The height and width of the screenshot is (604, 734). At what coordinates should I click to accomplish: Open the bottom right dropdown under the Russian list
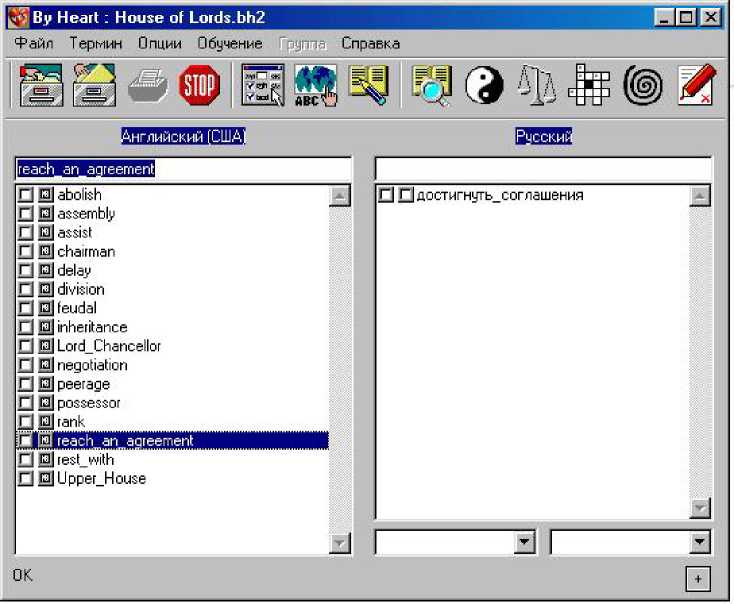[x=699, y=542]
